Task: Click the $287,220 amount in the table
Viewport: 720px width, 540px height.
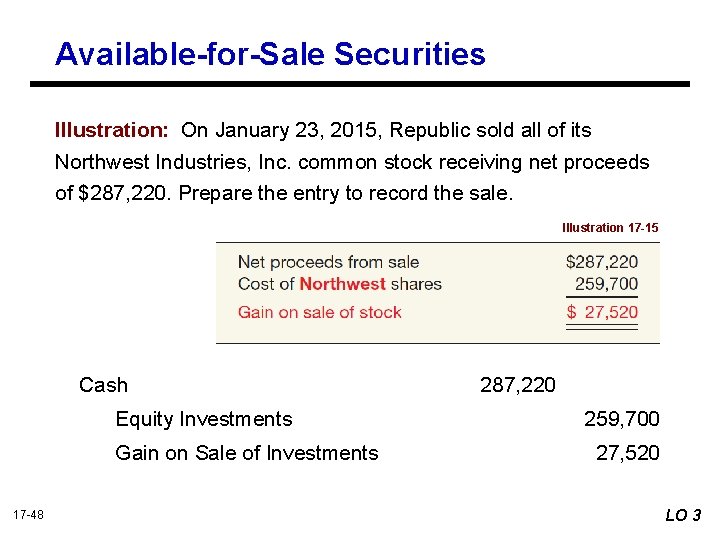Action: [x=601, y=262]
